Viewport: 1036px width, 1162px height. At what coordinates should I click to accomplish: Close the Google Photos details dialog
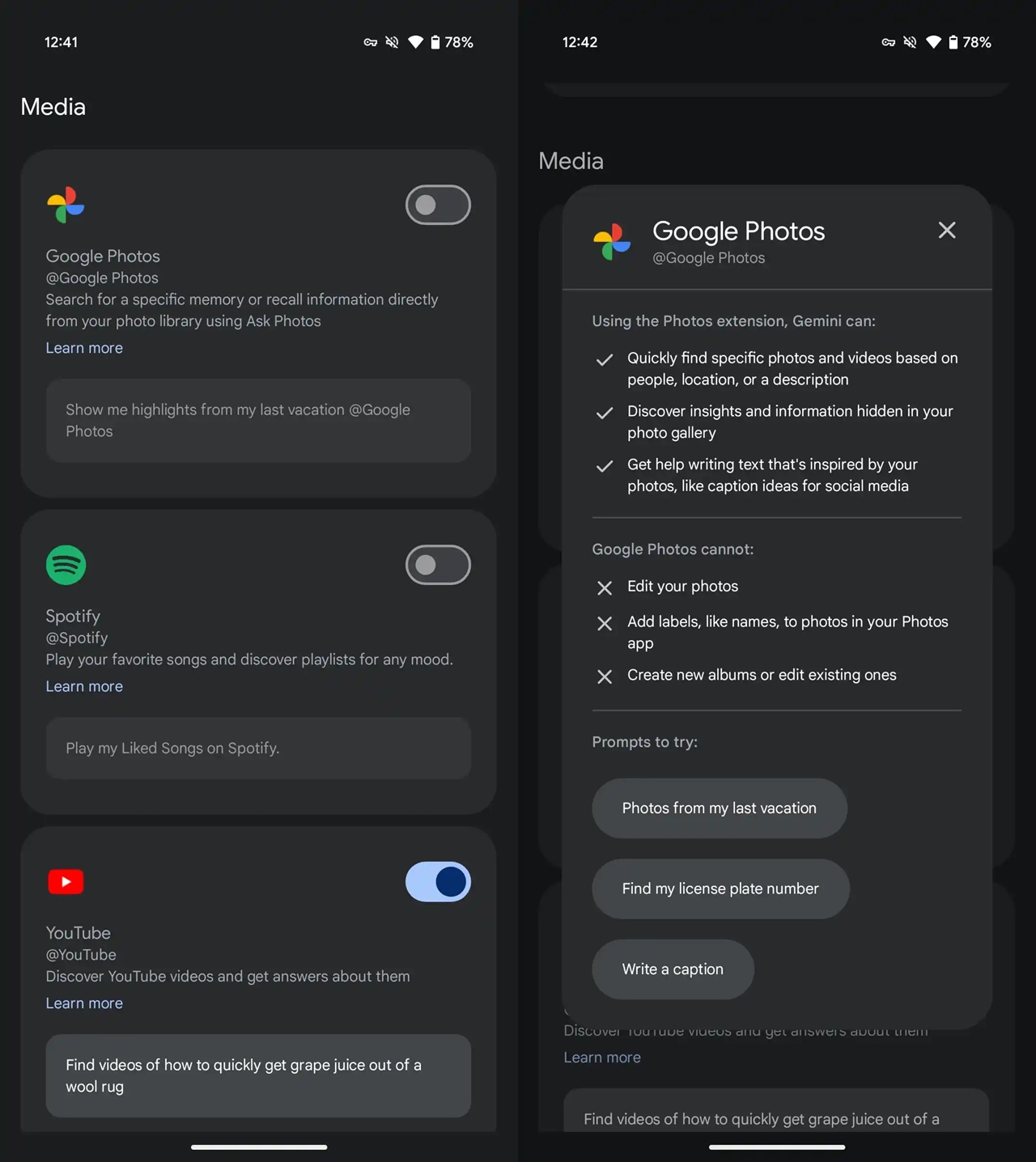coord(947,231)
